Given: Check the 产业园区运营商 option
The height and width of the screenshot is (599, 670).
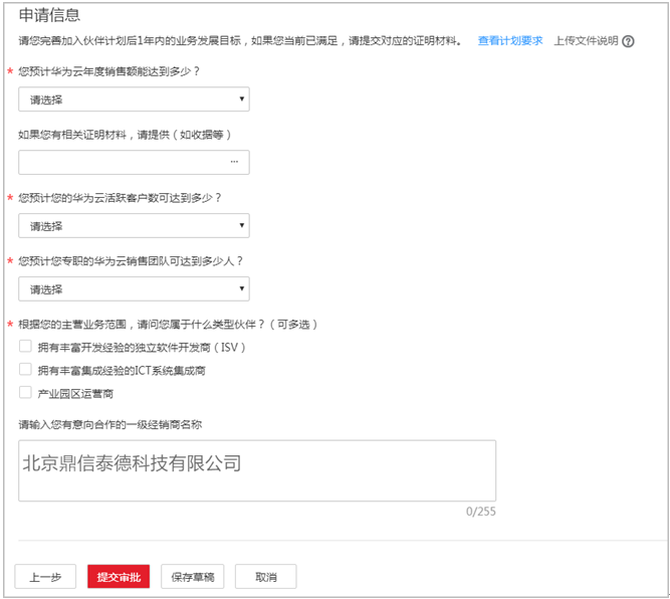Looking at the screenshot, I should coord(25,392).
